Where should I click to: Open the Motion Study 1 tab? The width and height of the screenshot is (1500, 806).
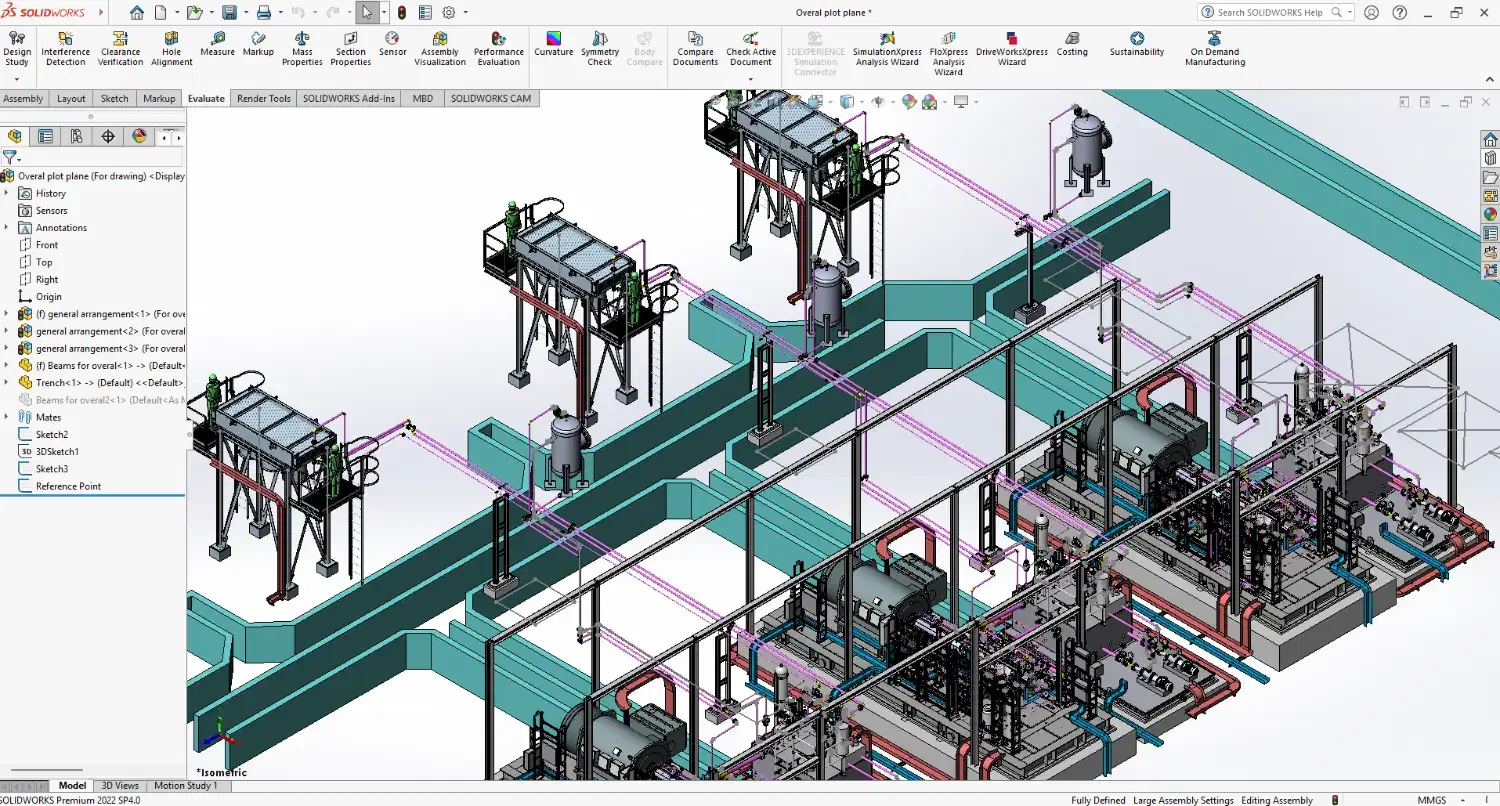pos(185,786)
